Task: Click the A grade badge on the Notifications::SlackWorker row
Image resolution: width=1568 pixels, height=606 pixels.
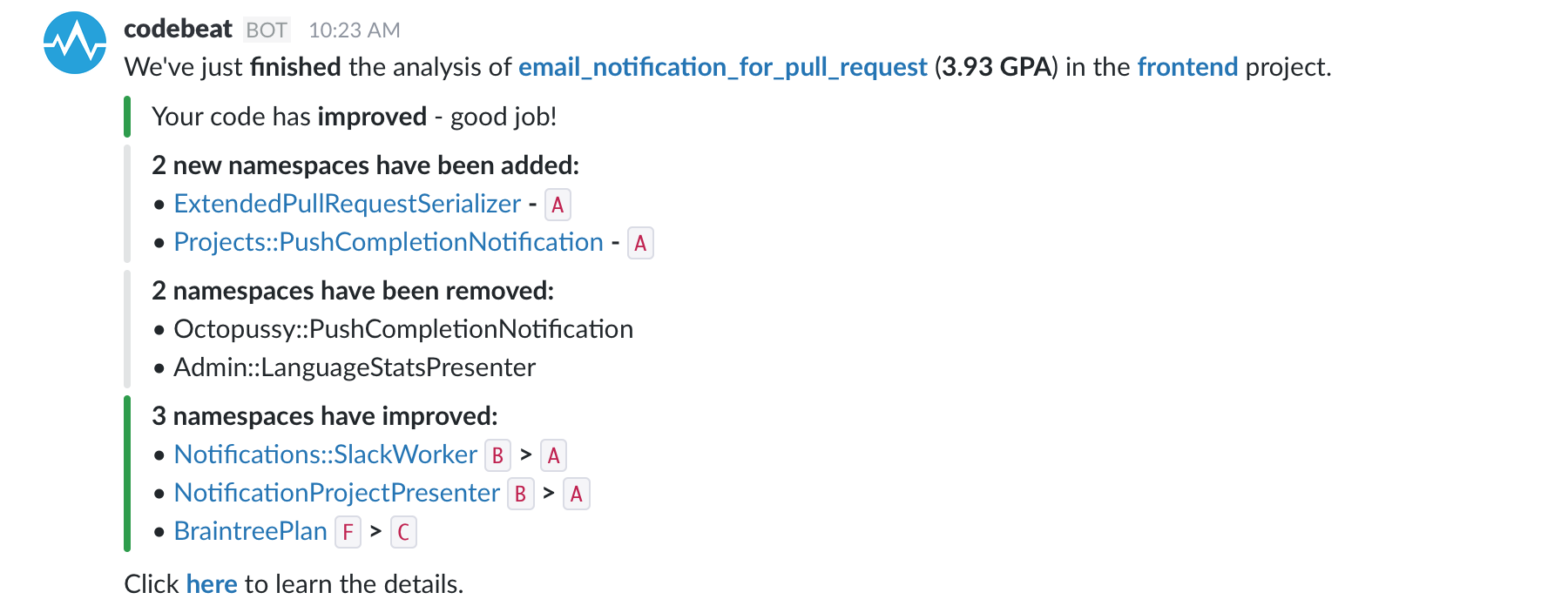Action: point(553,455)
